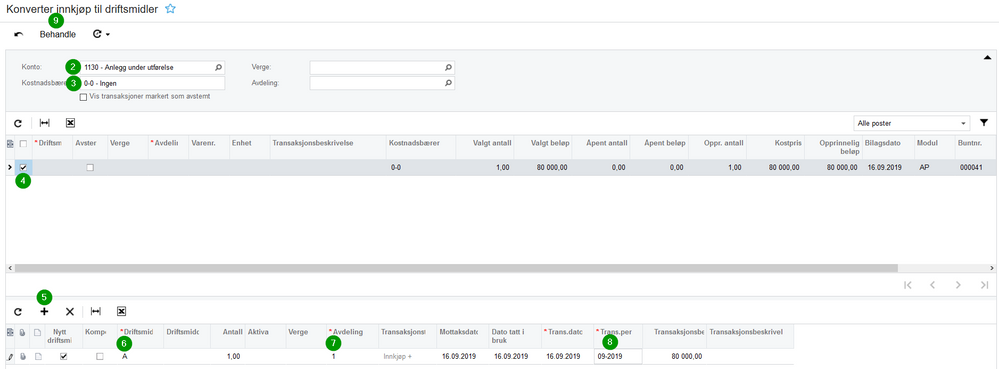Go to the previous page of the upper grid

point(932,285)
